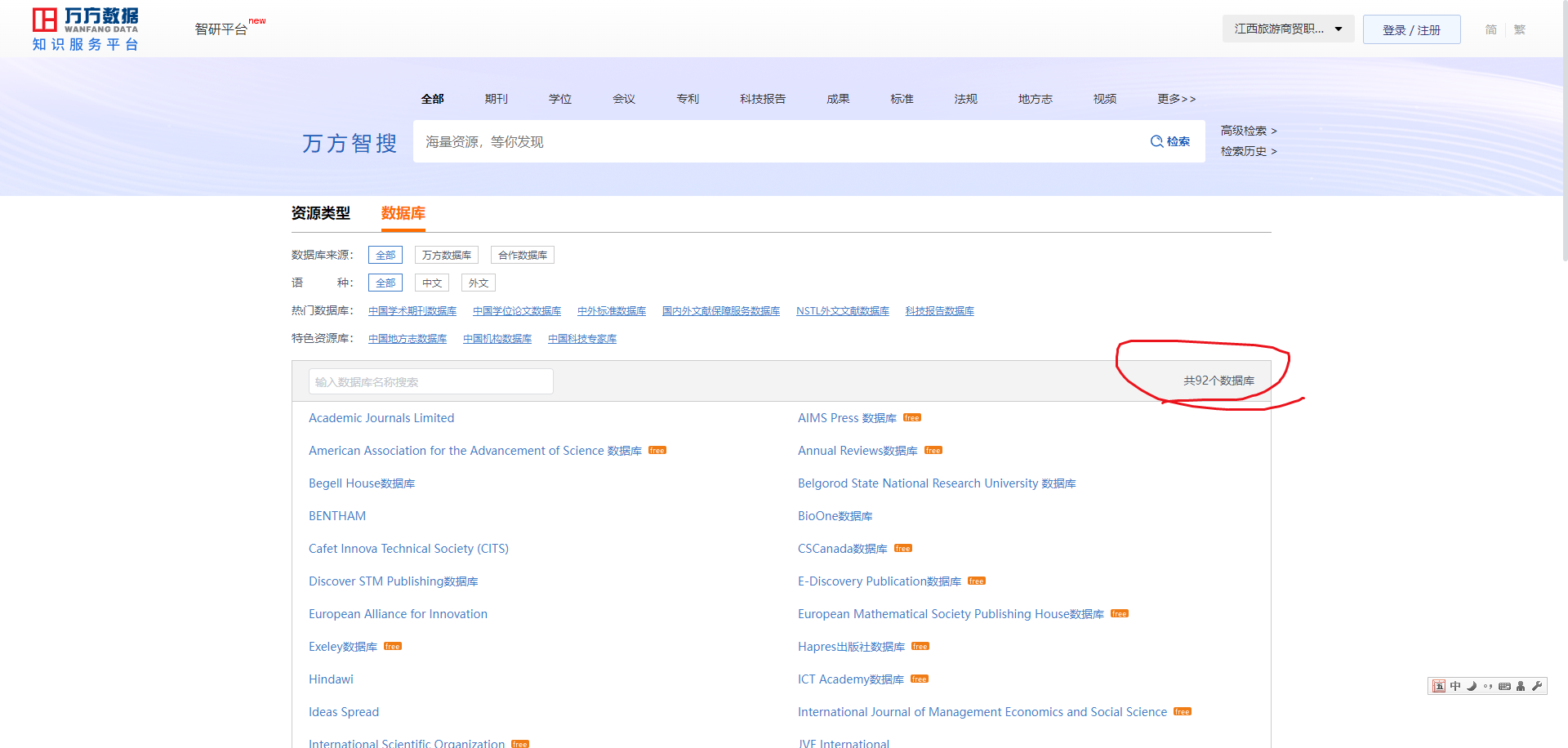
Task: Click the IME user account icon
Action: (x=1521, y=686)
